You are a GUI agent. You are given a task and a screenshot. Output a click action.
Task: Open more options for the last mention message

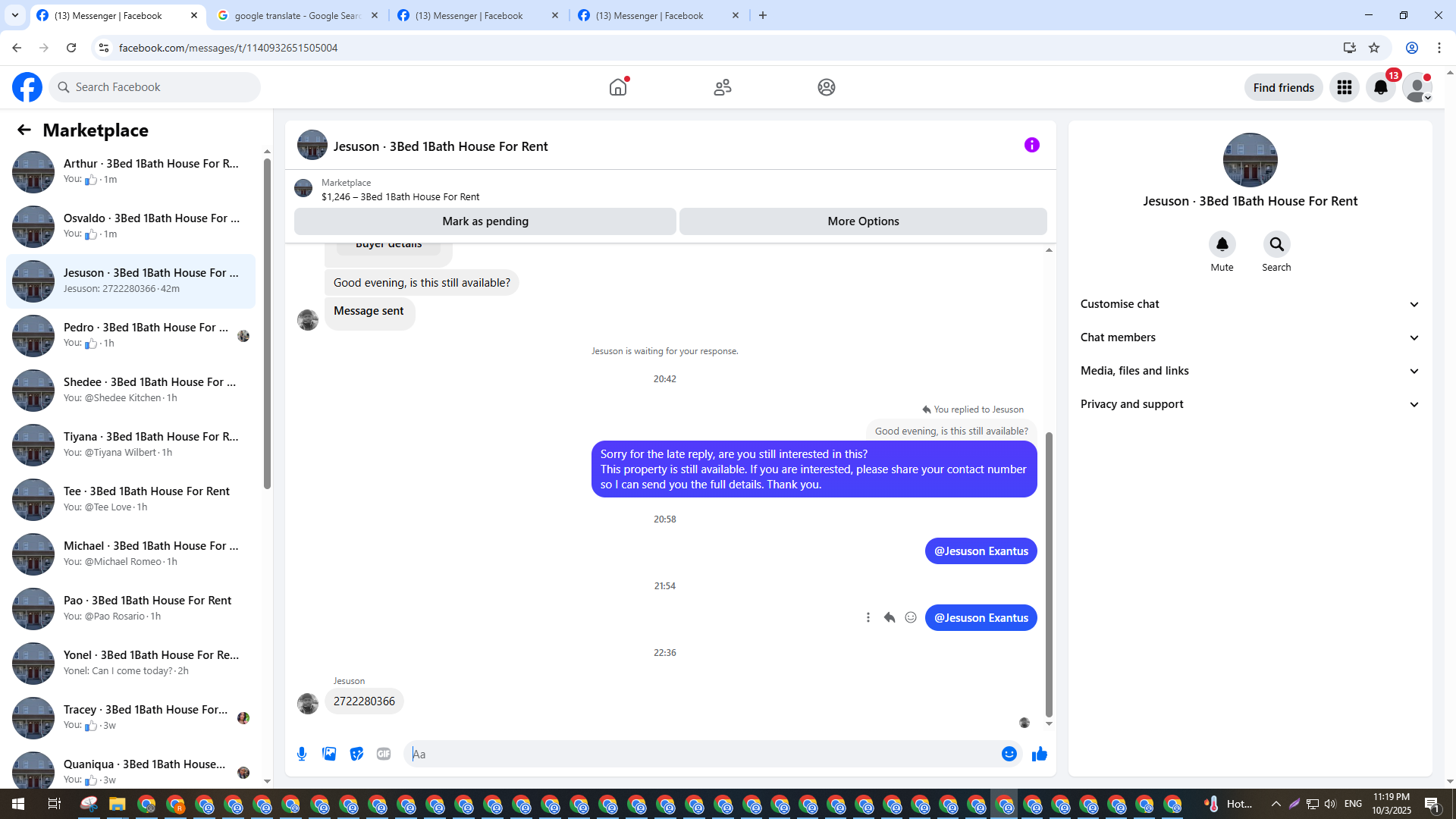868,617
